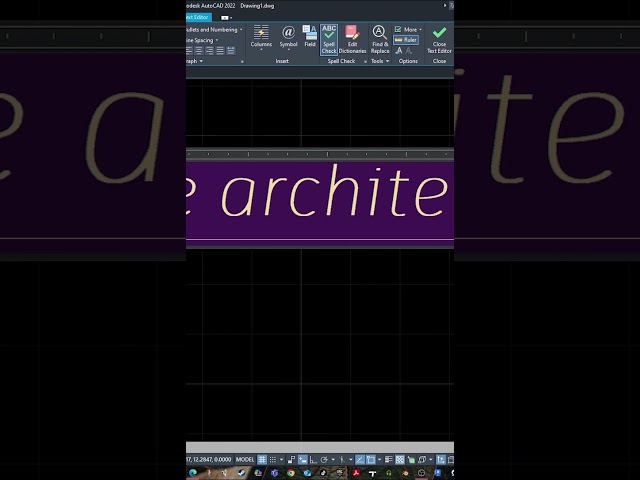This screenshot has height=480, width=640.
Task: Open snap mode settings dropdown arrow
Action: tap(282, 460)
